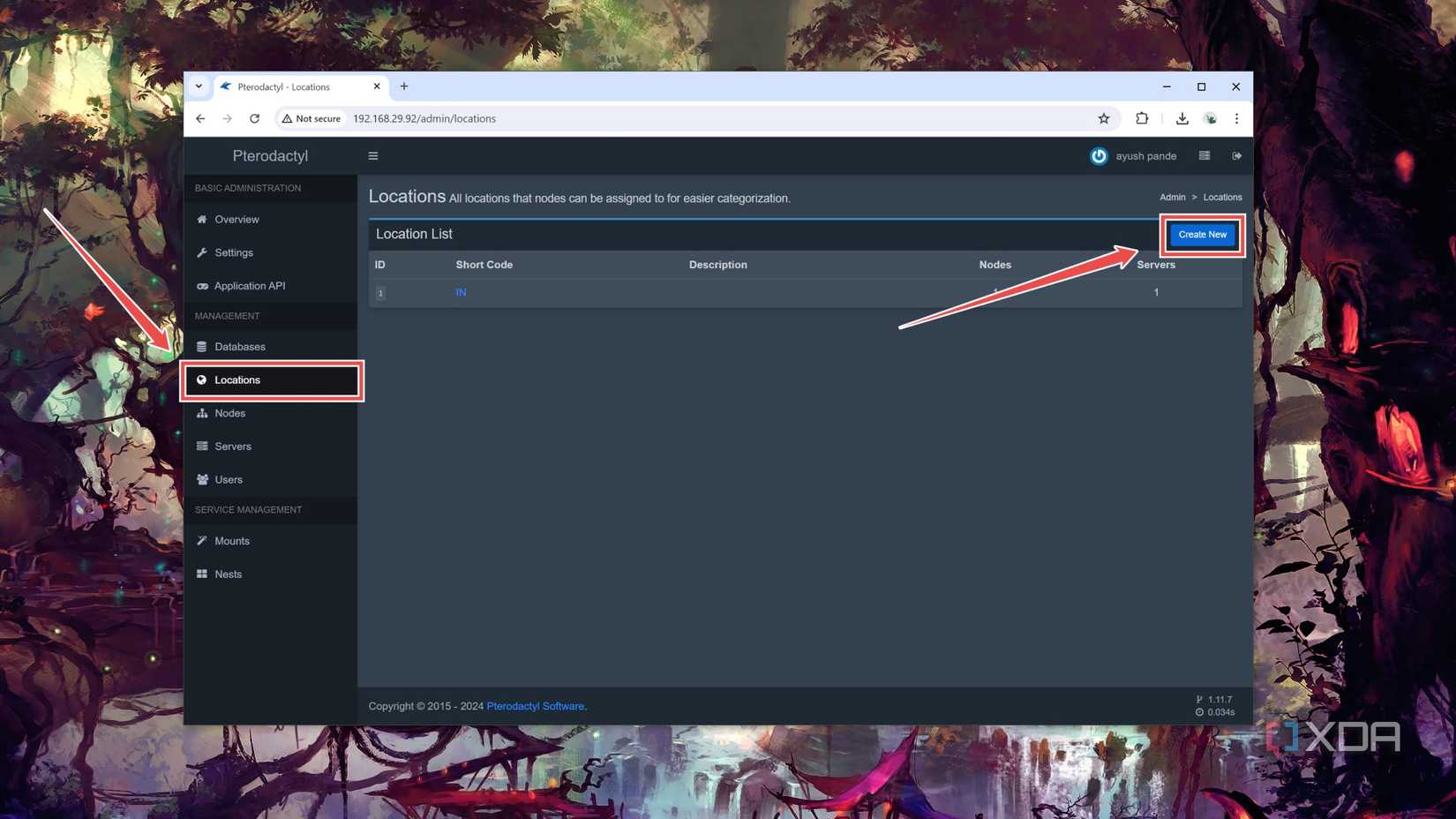Click the browser back arrow

tap(200, 118)
